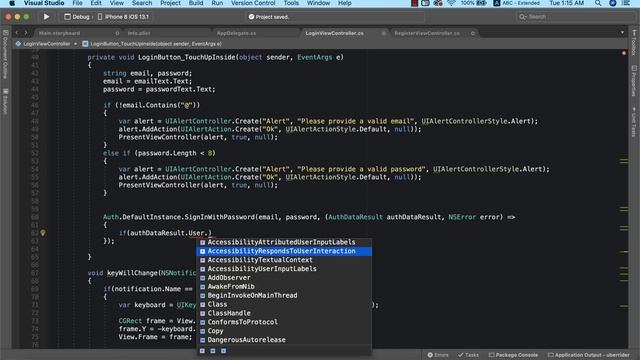Click the Project saved status checkmark
The width and height of the screenshot is (640, 360).
tap(251, 17)
